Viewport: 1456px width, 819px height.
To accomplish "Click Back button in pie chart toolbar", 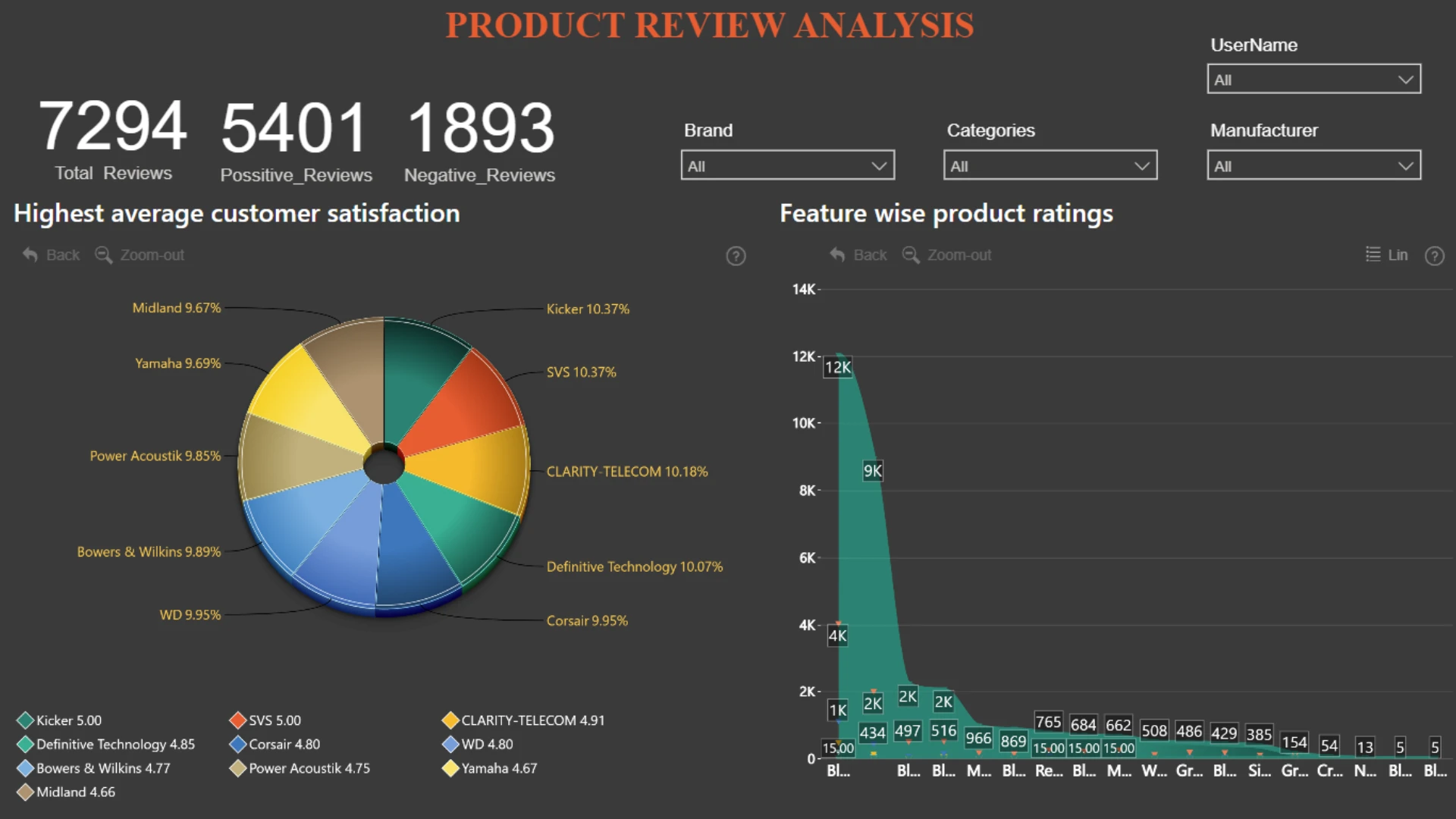I will pos(51,255).
